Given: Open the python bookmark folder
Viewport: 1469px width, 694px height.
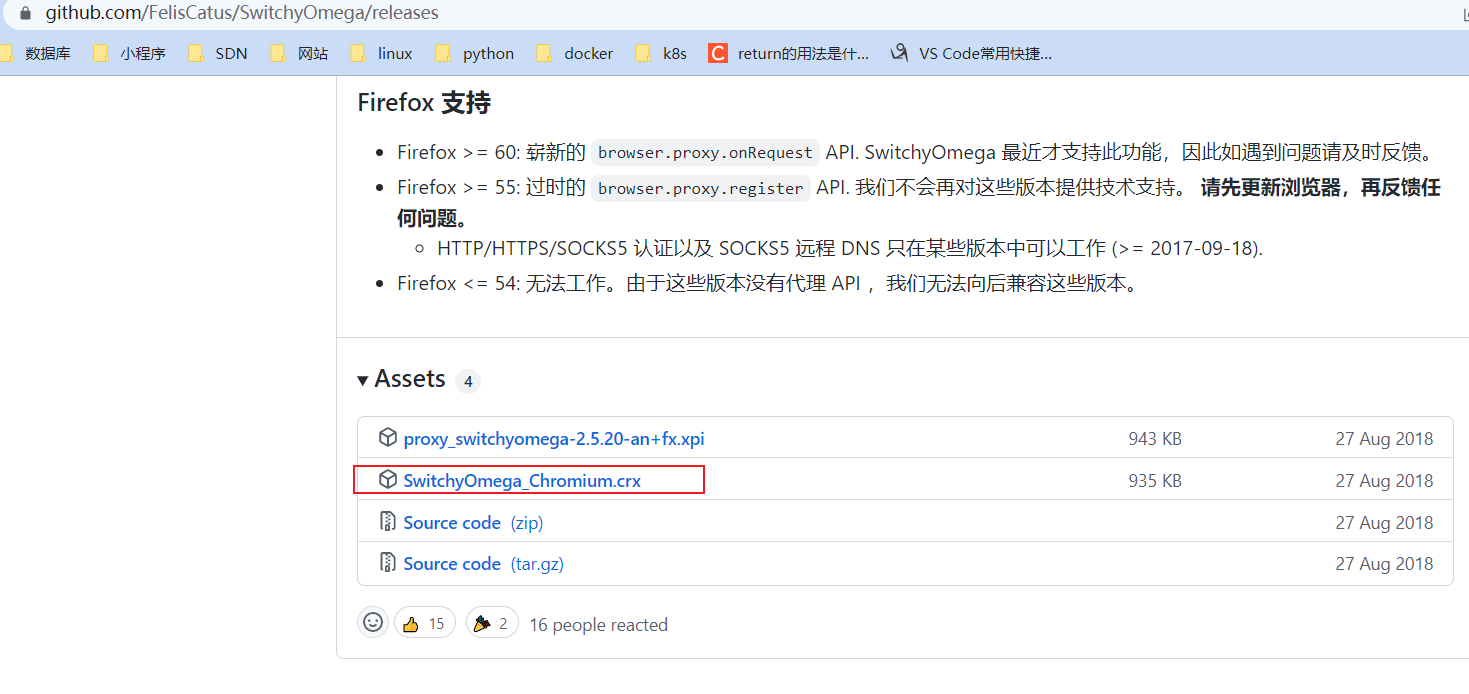Looking at the screenshot, I should (475, 53).
